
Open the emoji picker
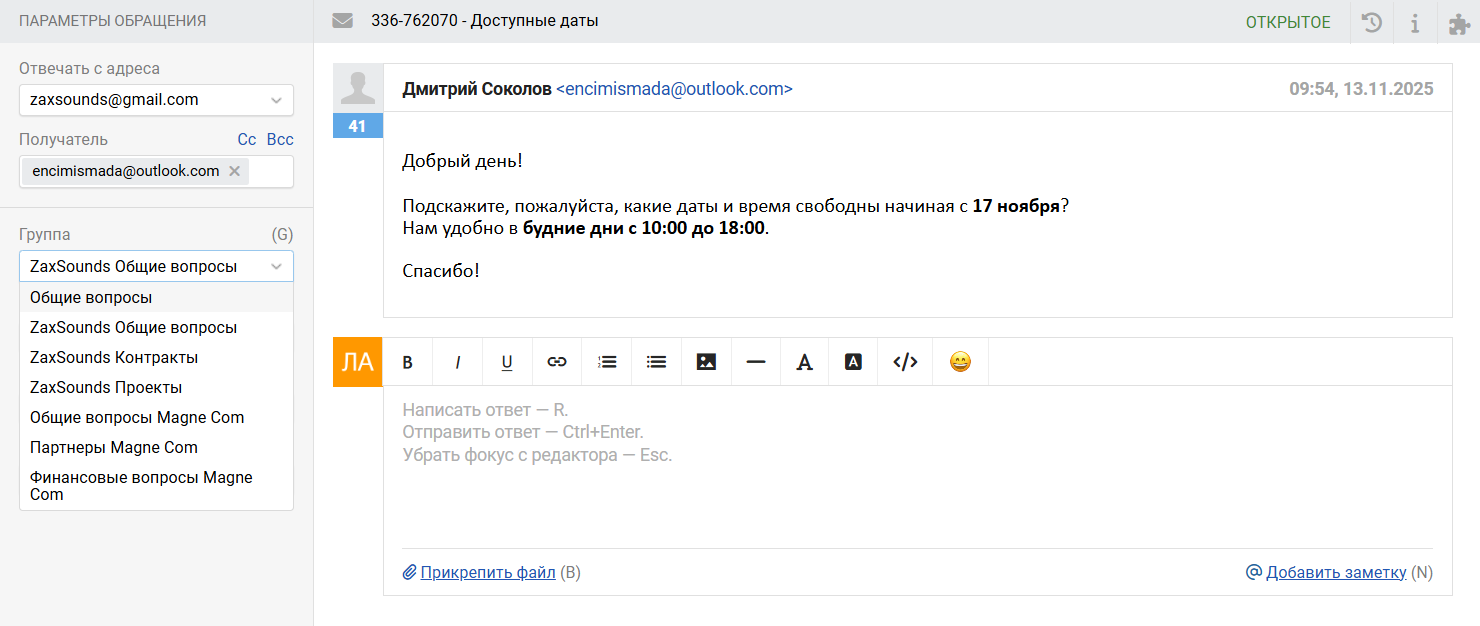click(x=960, y=362)
